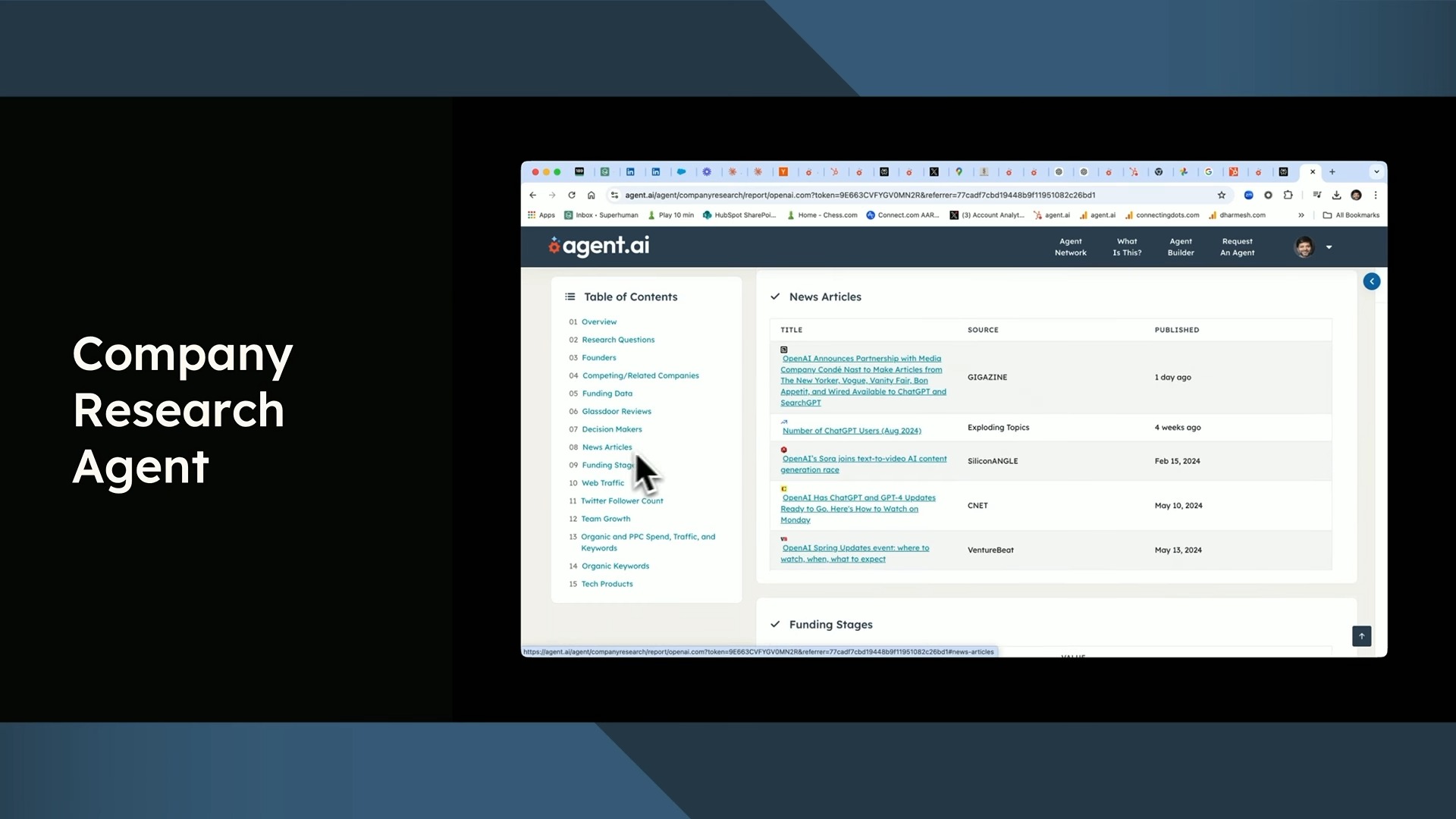Click the scroll-to-top arrow button
This screenshot has width=1456, height=819.
[x=1361, y=635]
